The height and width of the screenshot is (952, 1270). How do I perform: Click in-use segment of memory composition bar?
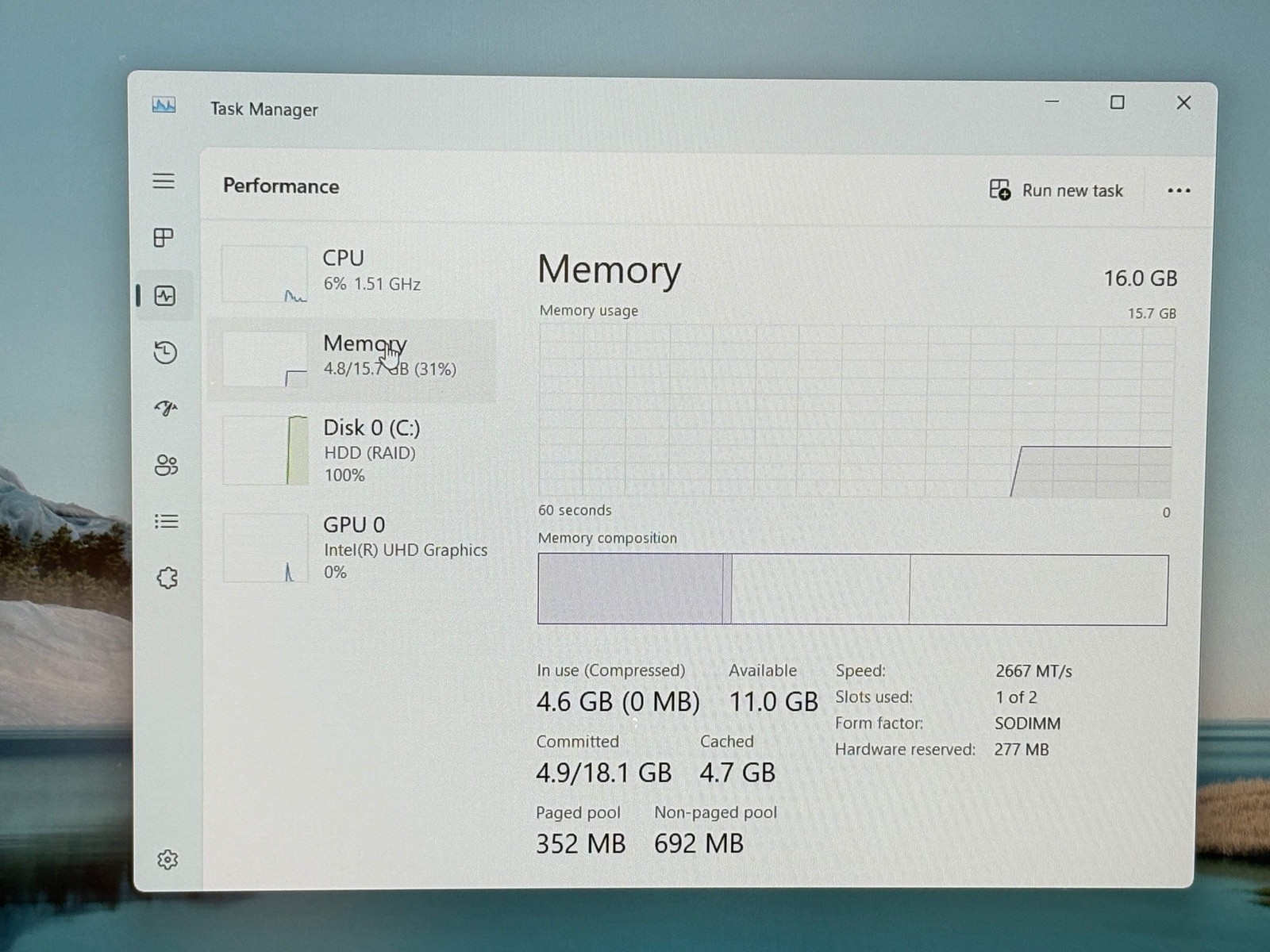(x=630, y=589)
